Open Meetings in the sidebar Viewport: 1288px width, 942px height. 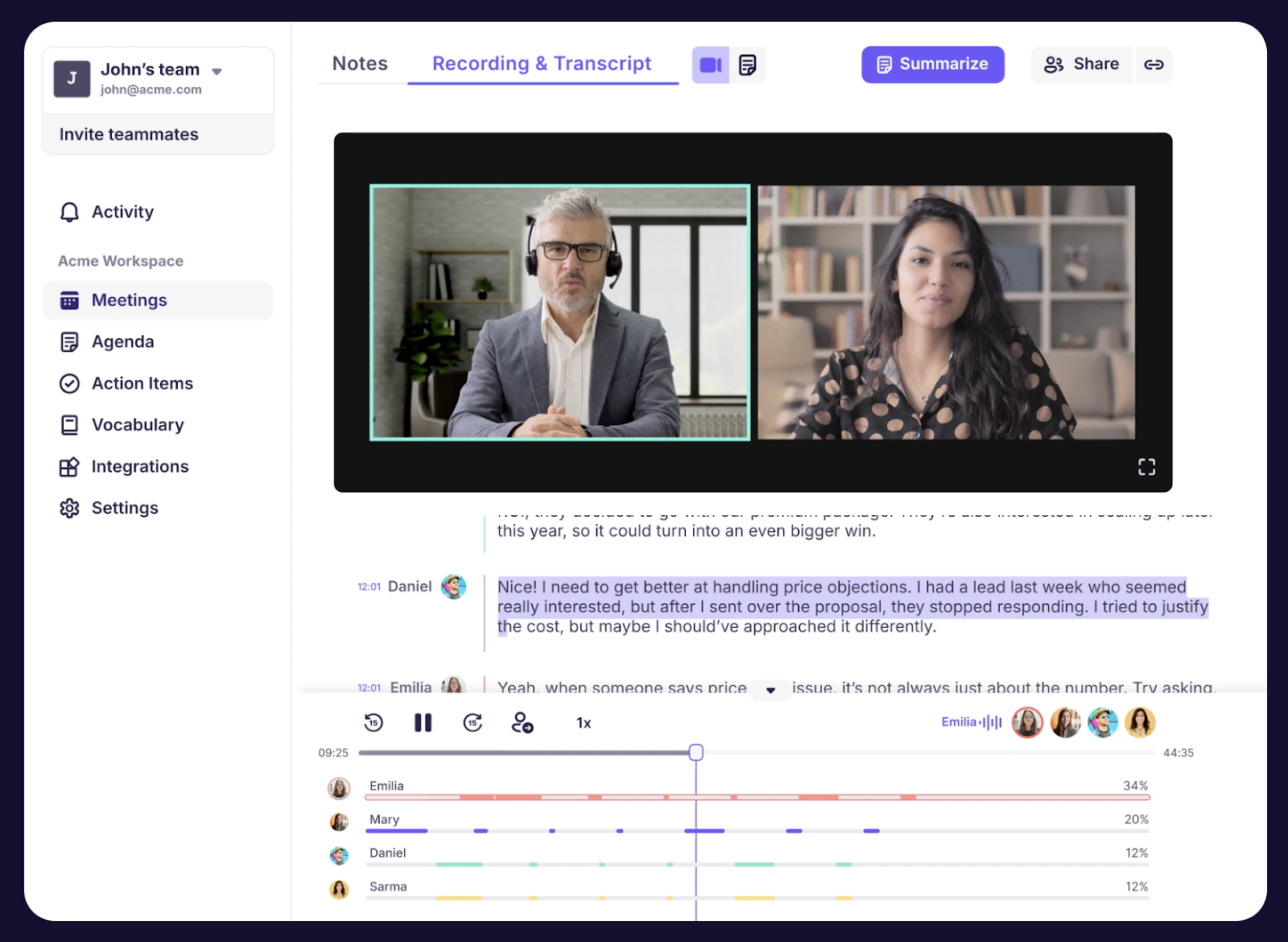[158, 300]
